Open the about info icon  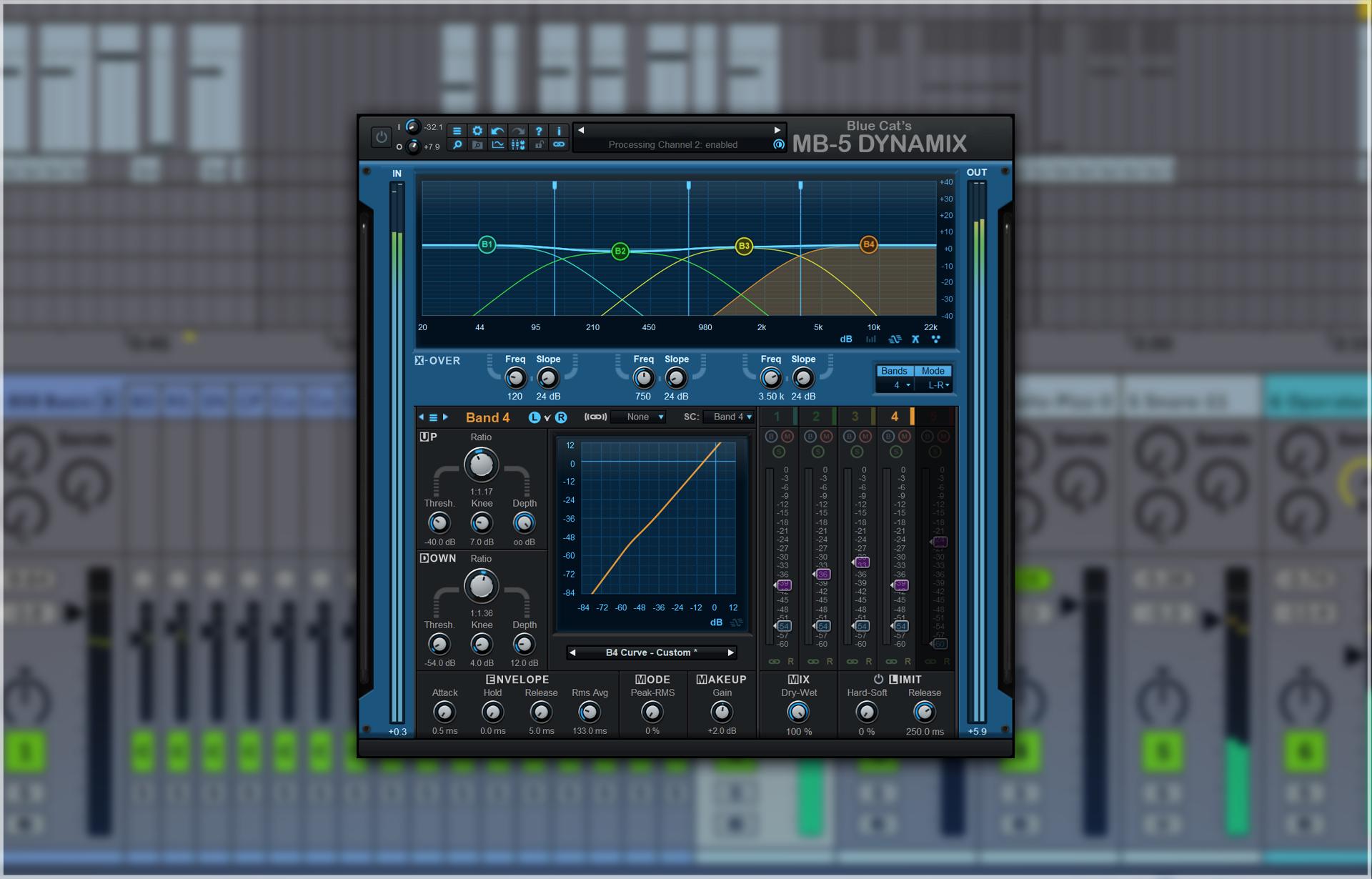559,131
